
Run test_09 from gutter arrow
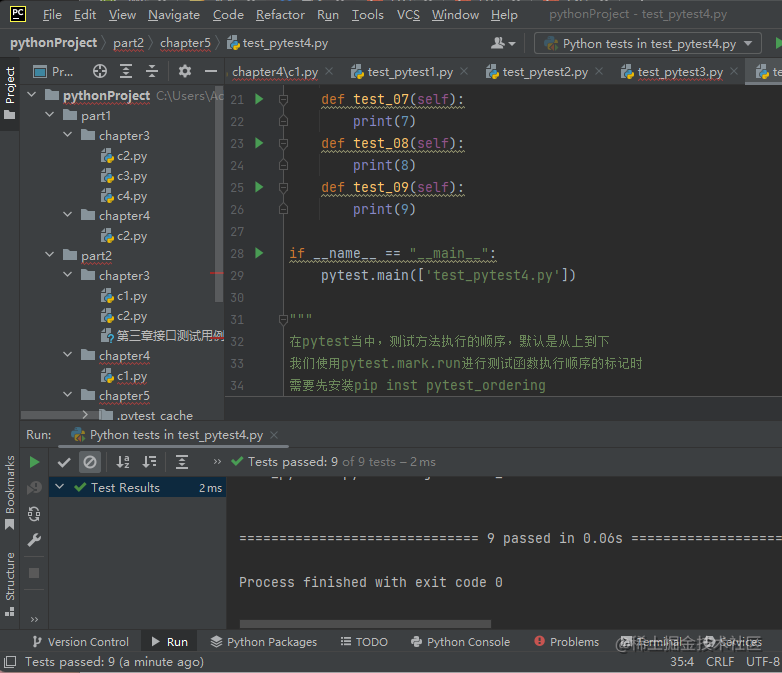(x=259, y=187)
